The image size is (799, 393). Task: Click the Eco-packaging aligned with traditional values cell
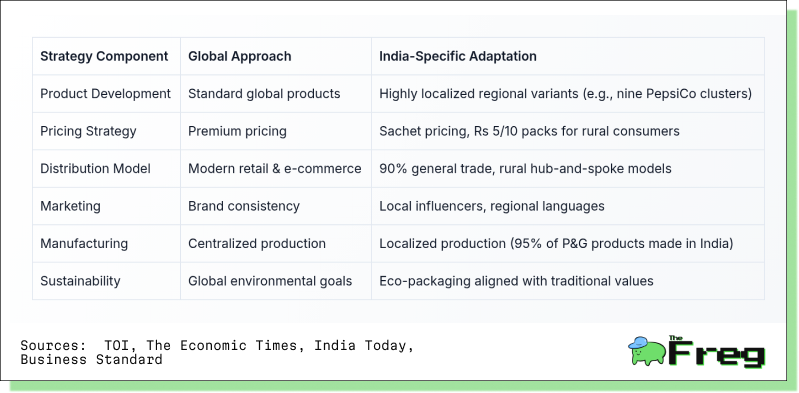516,281
